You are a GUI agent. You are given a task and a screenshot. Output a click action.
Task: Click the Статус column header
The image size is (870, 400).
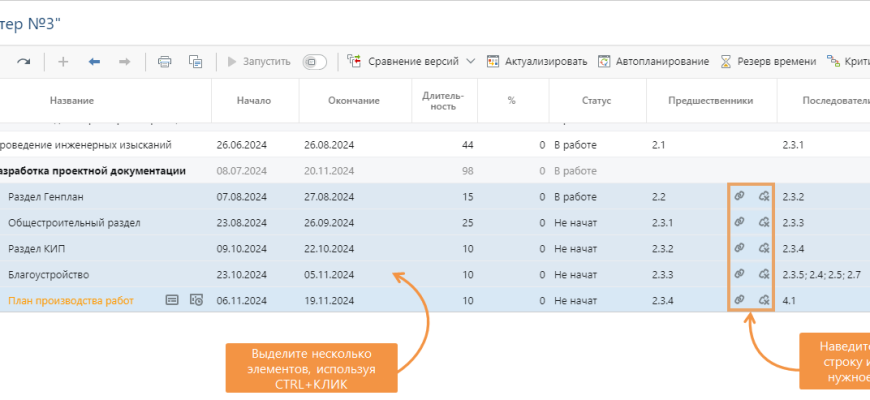(596, 101)
